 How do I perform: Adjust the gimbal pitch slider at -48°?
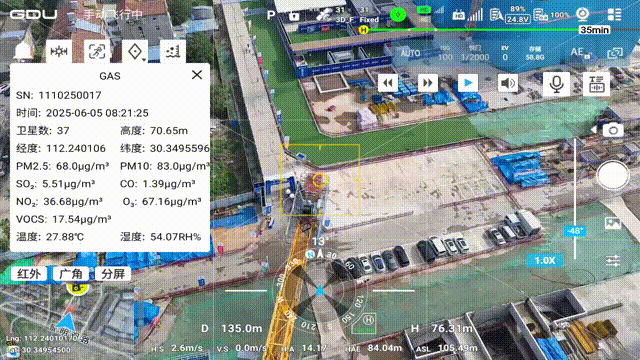(x=575, y=231)
